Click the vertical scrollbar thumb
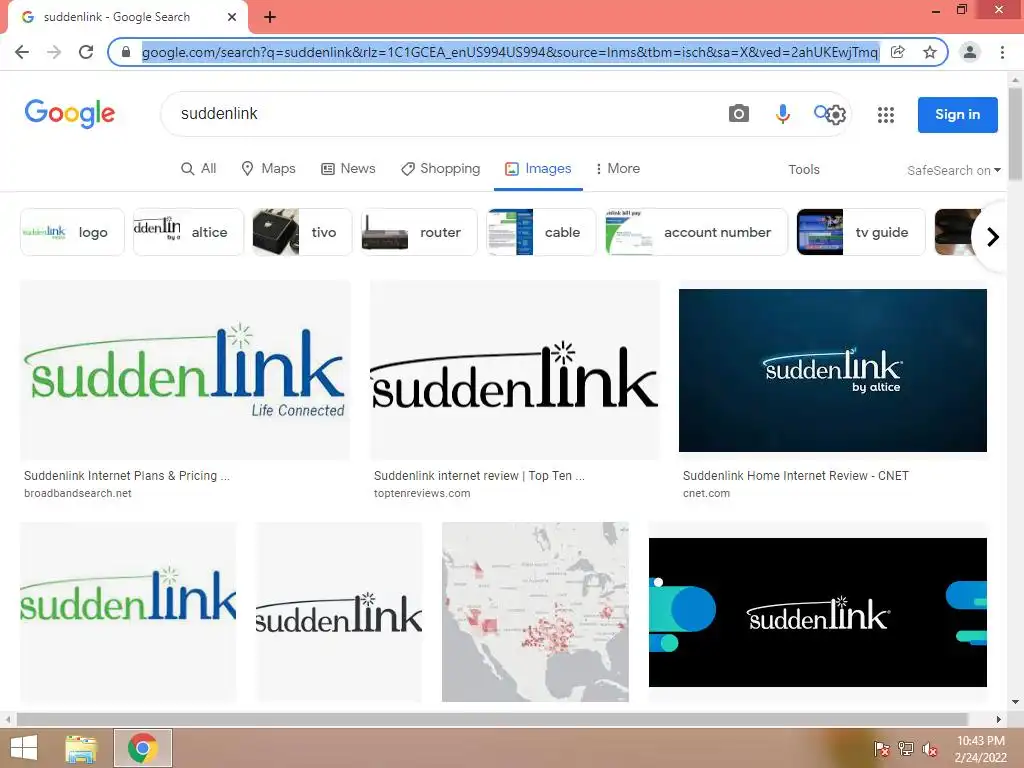Viewport: 1024px width, 768px height. 1015,134
